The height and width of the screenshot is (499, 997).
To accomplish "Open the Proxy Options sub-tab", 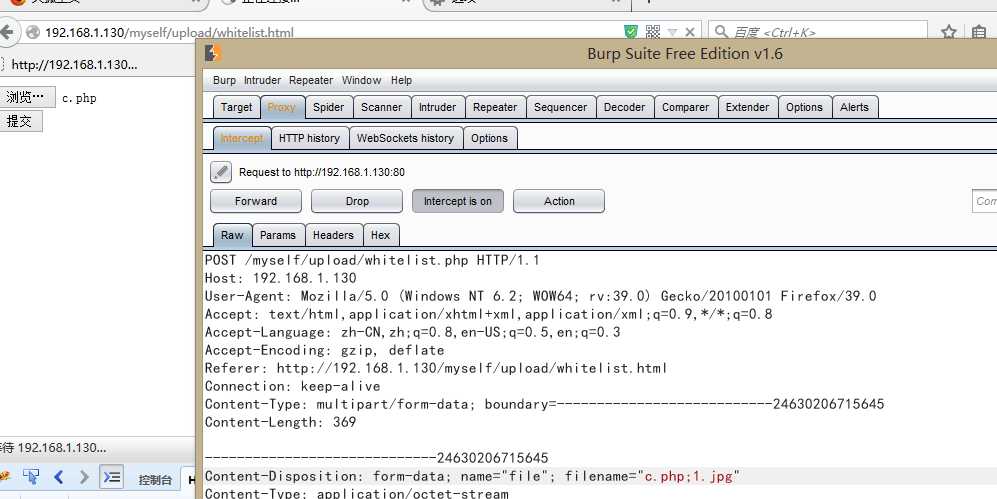I will coord(490,138).
